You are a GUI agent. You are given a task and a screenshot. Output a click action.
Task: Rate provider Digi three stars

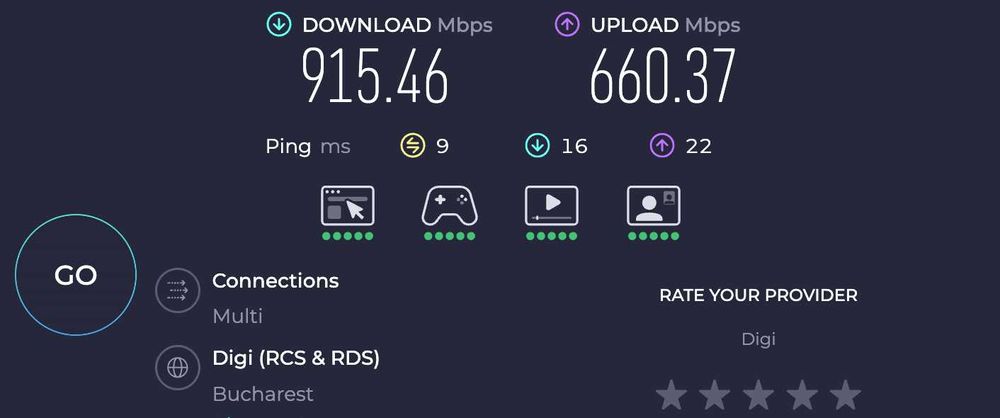(x=758, y=394)
